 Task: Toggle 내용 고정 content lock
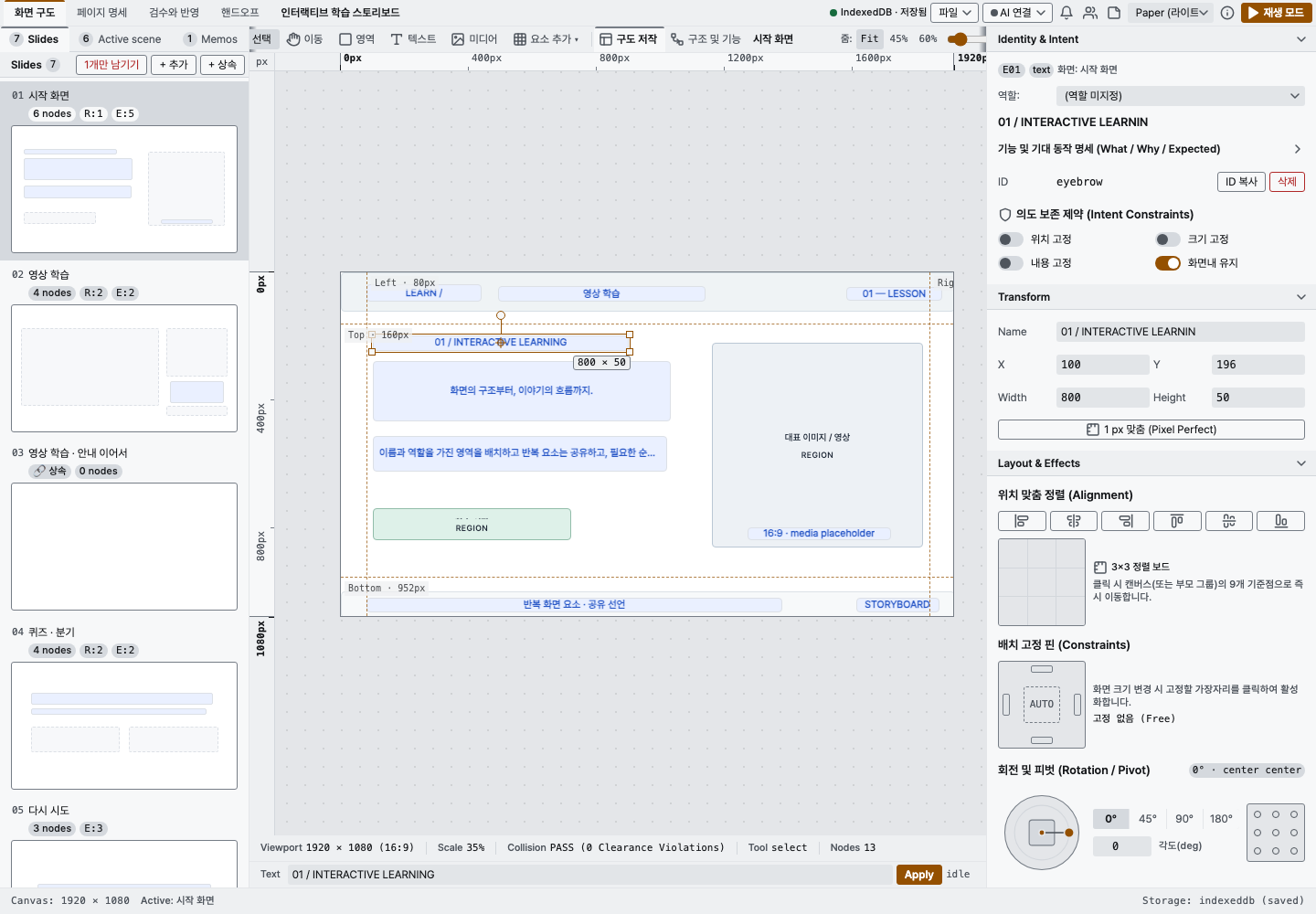(x=1011, y=263)
